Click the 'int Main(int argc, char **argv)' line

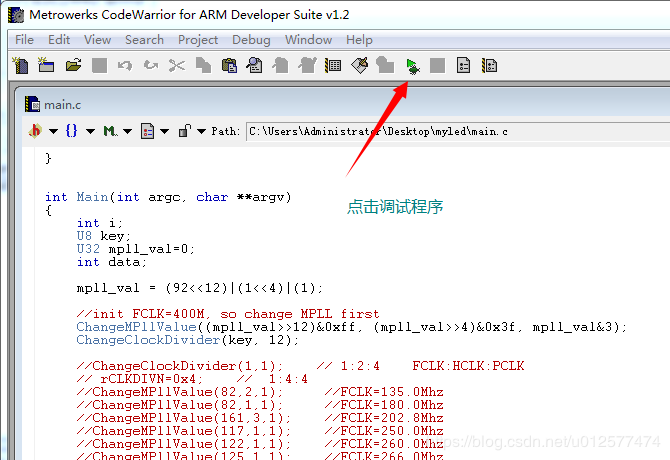tap(168, 197)
